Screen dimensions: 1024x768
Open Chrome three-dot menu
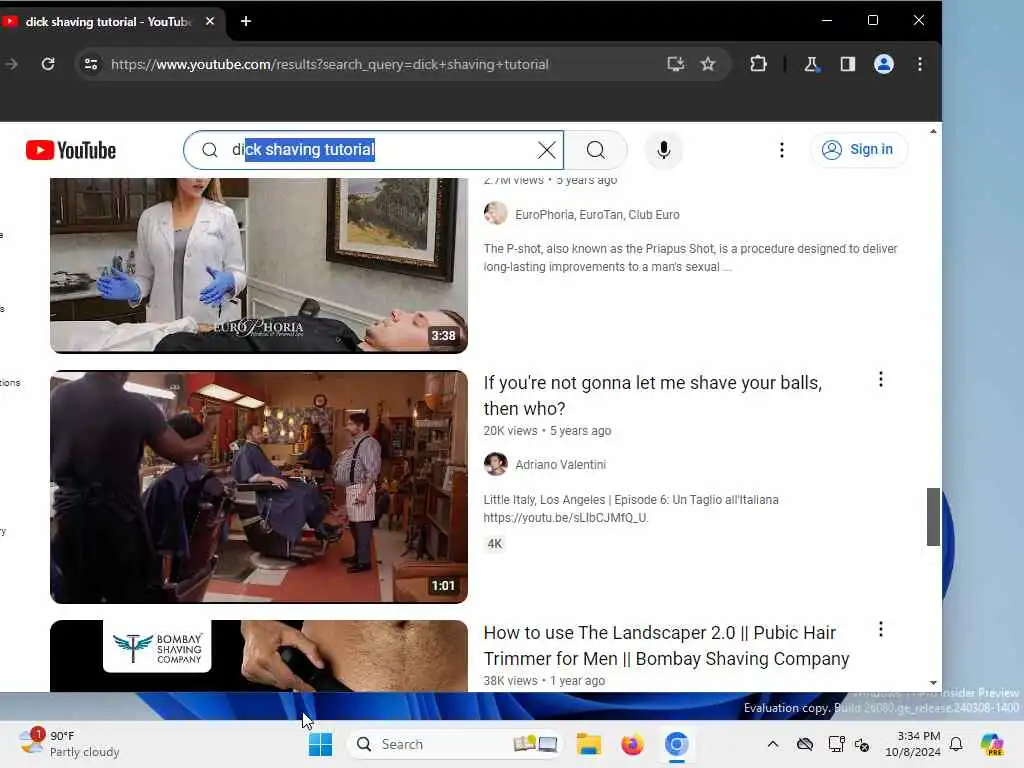(920, 64)
